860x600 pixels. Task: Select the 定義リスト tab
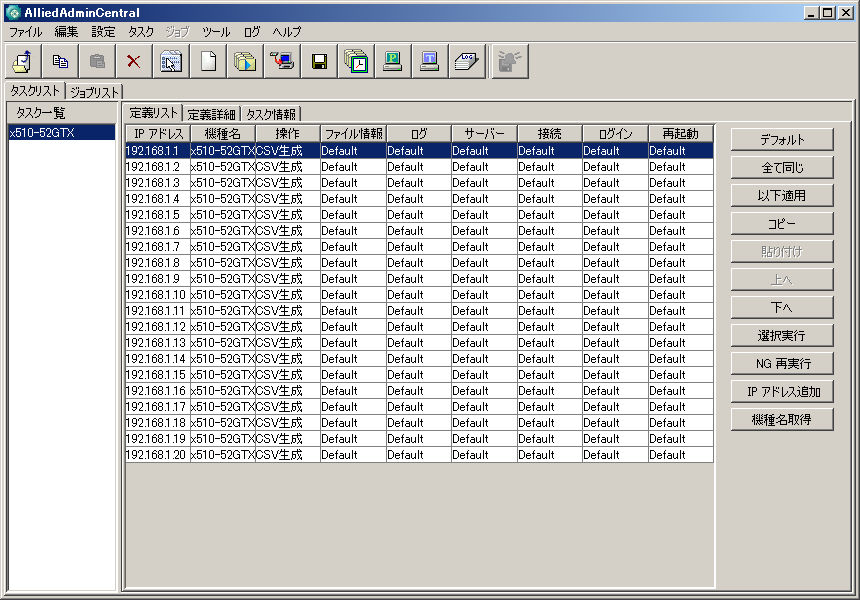[x=153, y=113]
